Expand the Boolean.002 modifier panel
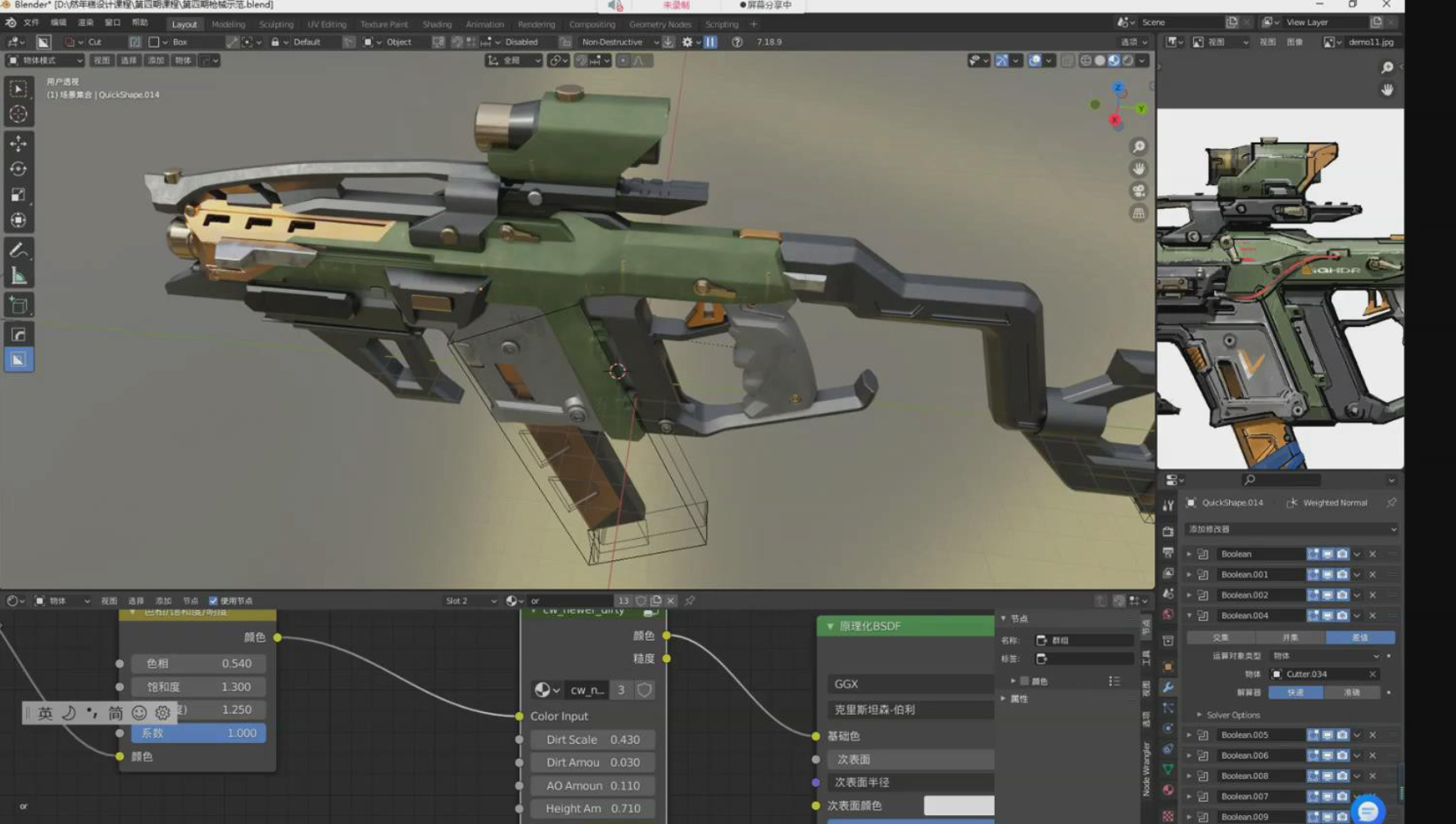 pyautogui.click(x=1189, y=595)
